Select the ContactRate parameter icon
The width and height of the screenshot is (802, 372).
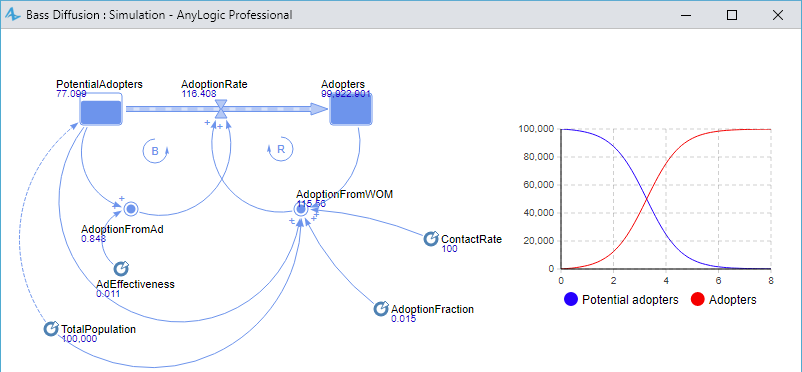click(431, 238)
